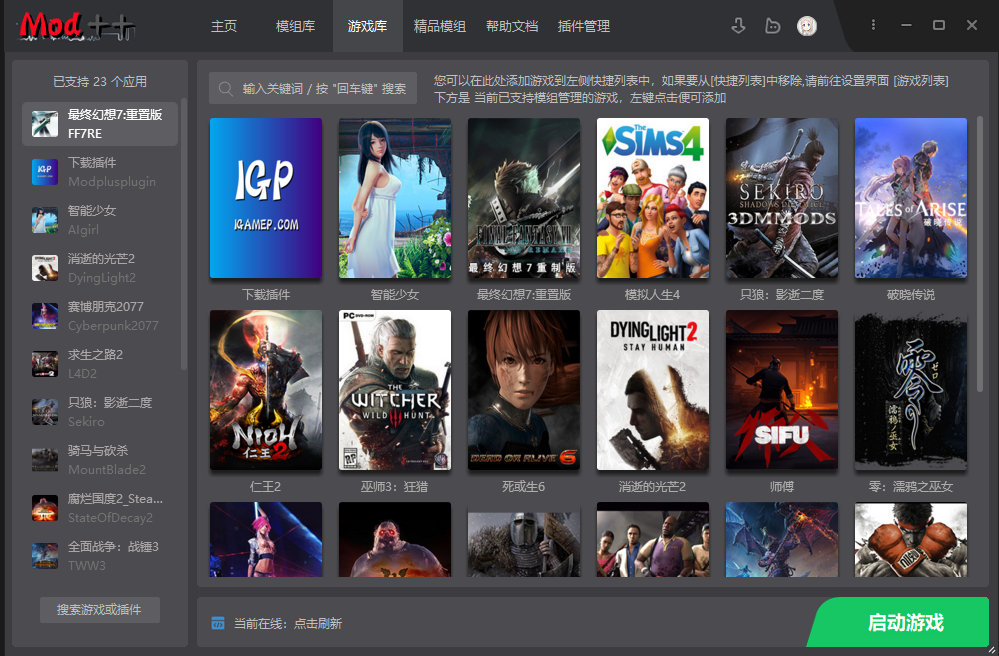Click the L4D2 game icon in the sidebar

(45, 364)
